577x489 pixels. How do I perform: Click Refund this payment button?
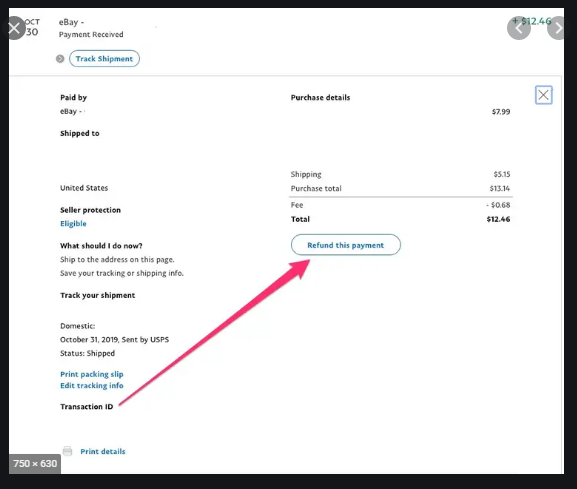346,245
